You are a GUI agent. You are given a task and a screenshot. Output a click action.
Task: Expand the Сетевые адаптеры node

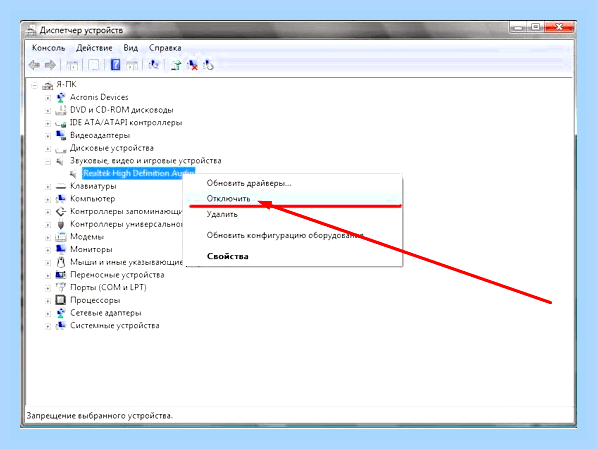pyautogui.click(x=48, y=314)
